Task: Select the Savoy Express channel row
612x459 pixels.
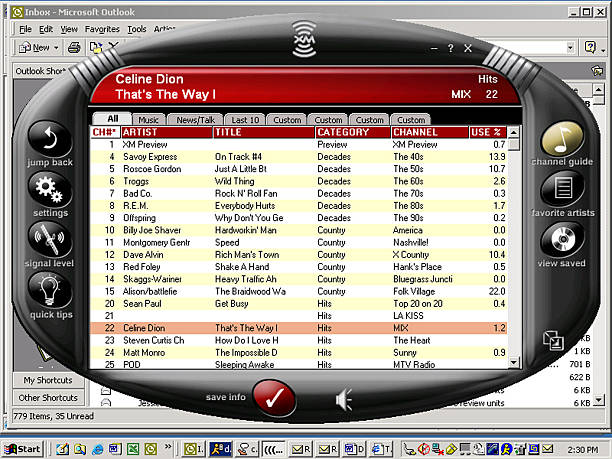Action: 299,157
